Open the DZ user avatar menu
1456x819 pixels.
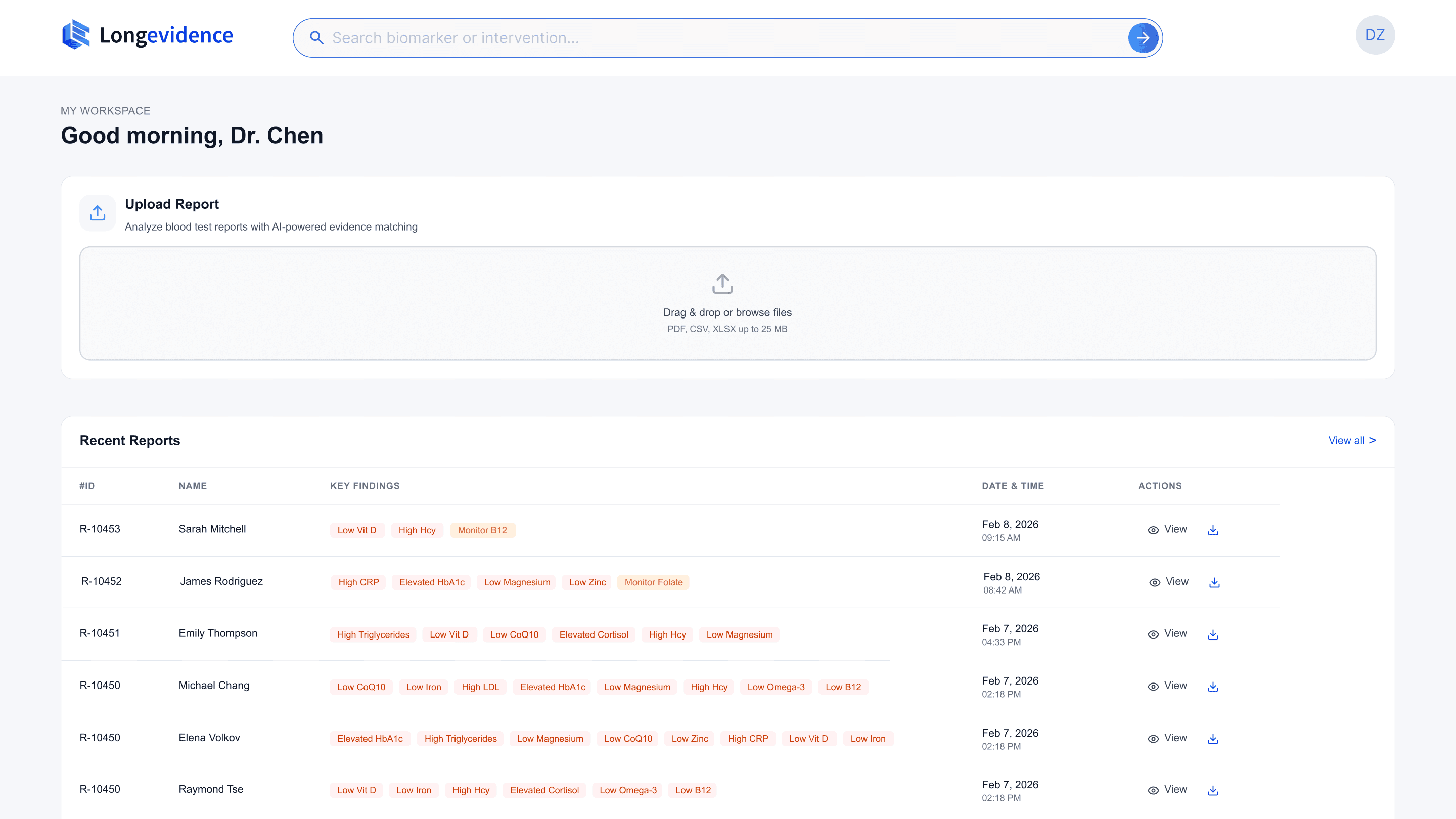coord(1375,35)
